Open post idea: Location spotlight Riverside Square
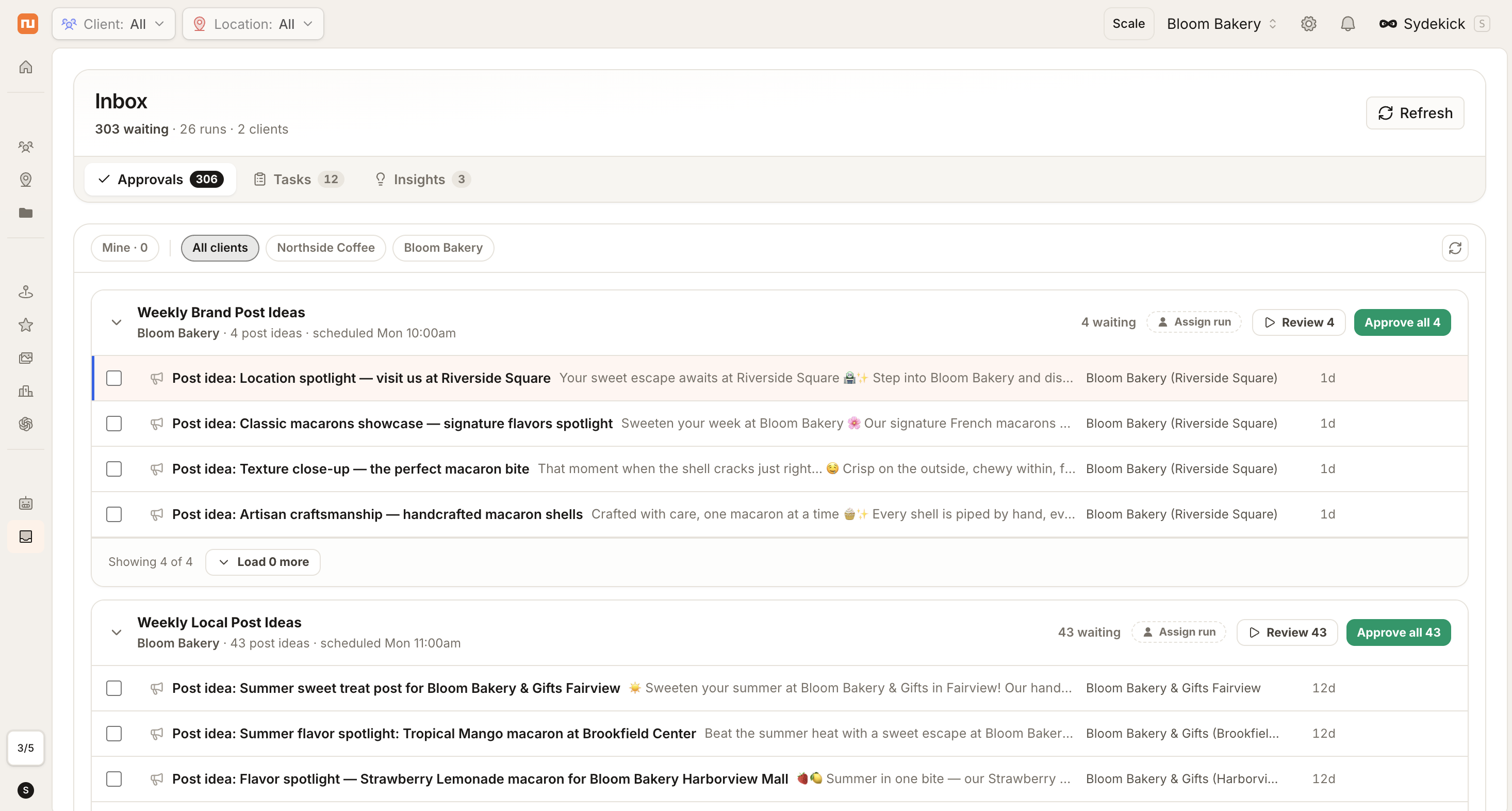Screen dimensions: 1512x811 click(780, 378)
